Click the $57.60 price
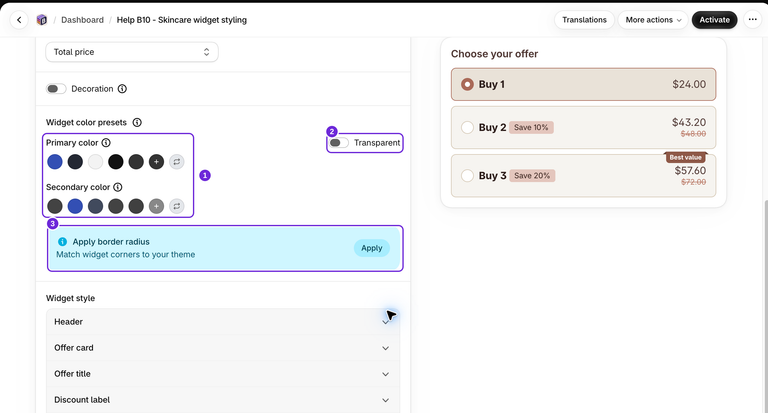 690,170
